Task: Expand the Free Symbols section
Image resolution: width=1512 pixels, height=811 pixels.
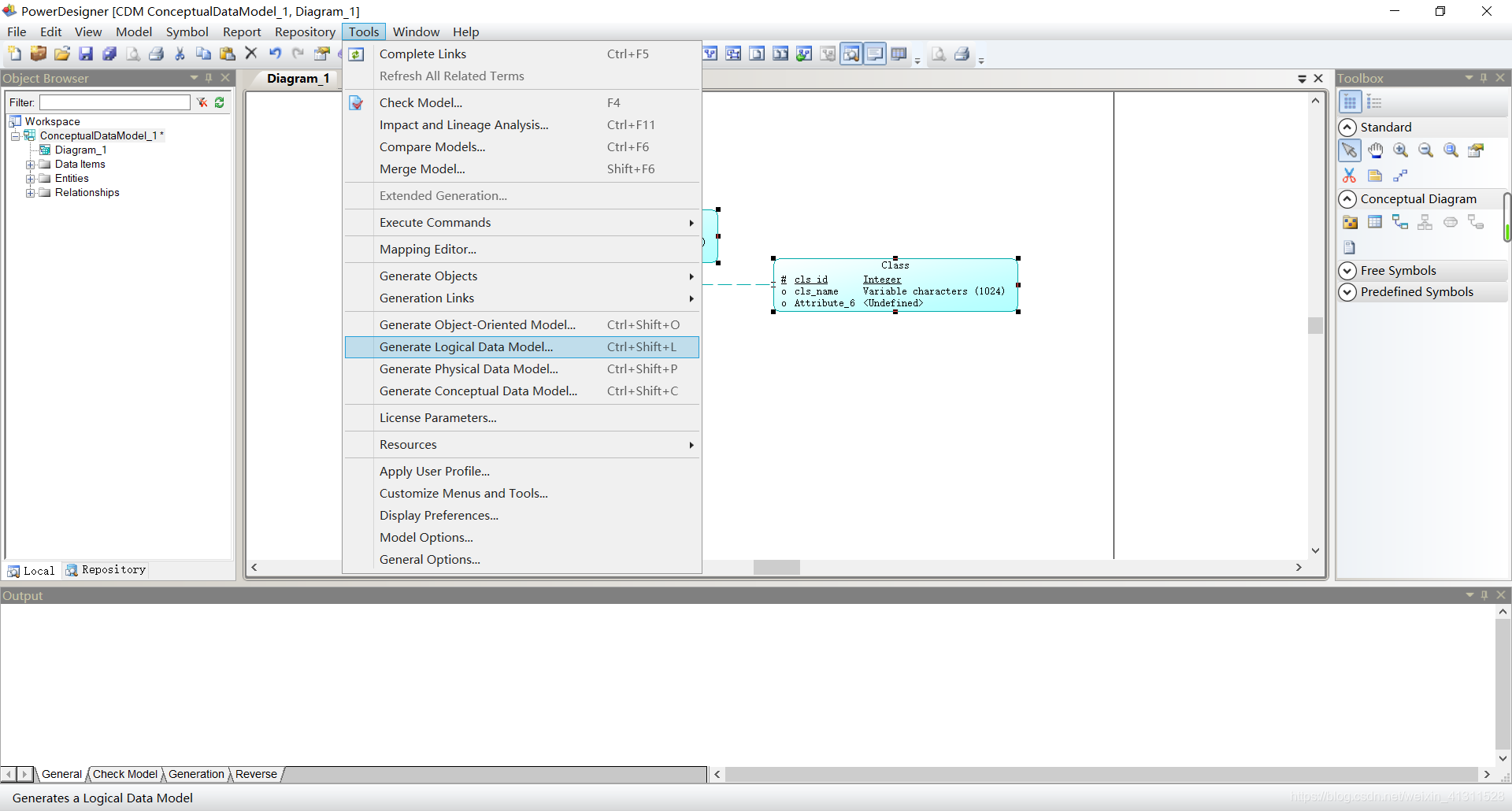Action: (x=1347, y=271)
